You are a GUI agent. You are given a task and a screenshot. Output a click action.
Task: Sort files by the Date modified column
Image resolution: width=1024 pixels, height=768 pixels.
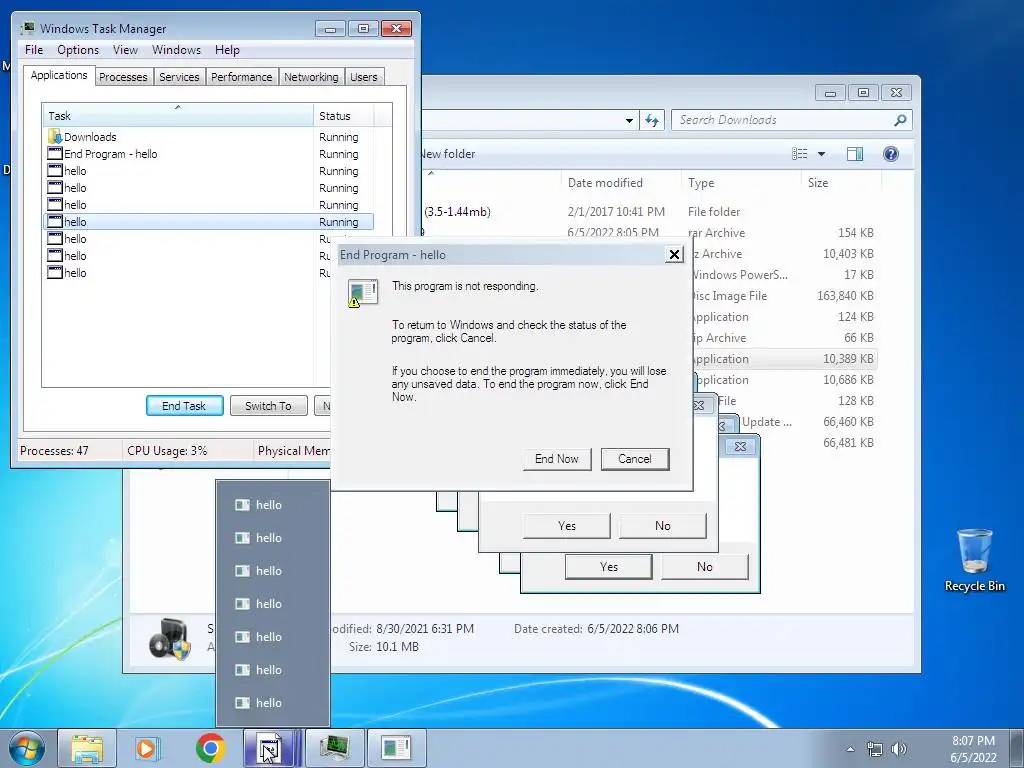pos(620,183)
